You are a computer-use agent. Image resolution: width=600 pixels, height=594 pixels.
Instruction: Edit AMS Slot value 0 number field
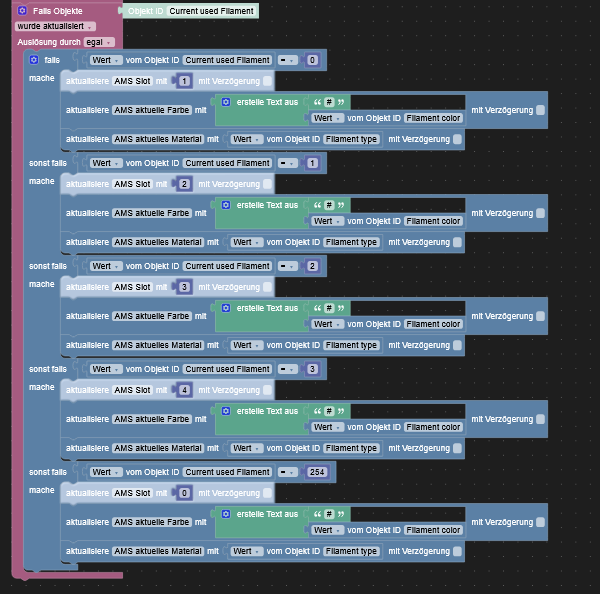[x=184, y=493]
